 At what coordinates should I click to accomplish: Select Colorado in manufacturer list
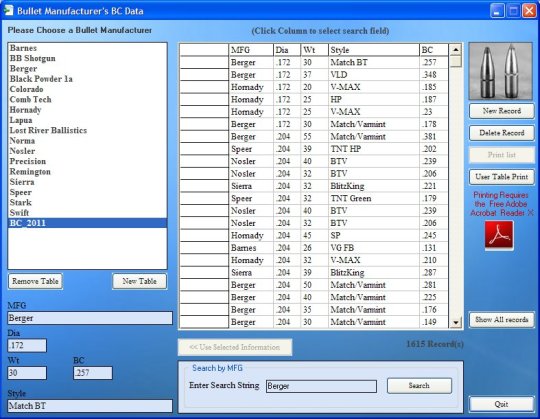pos(87,89)
